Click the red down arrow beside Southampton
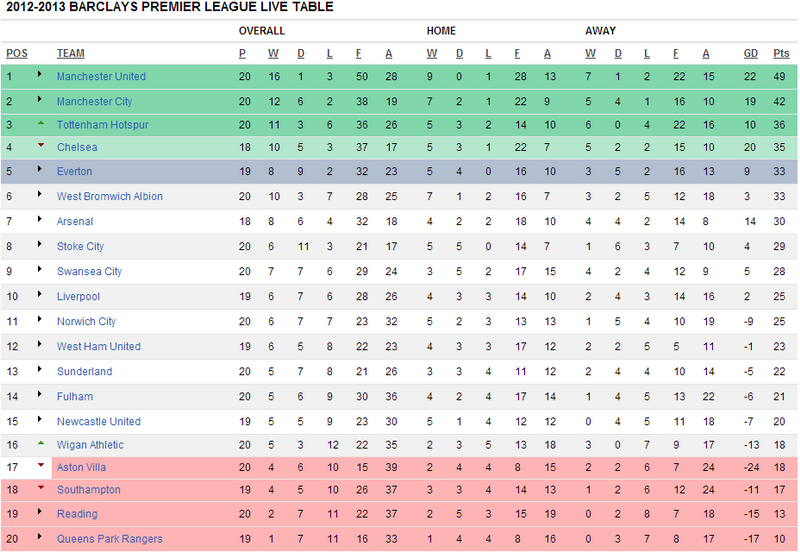800x553 pixels. (x=41, y=488)
